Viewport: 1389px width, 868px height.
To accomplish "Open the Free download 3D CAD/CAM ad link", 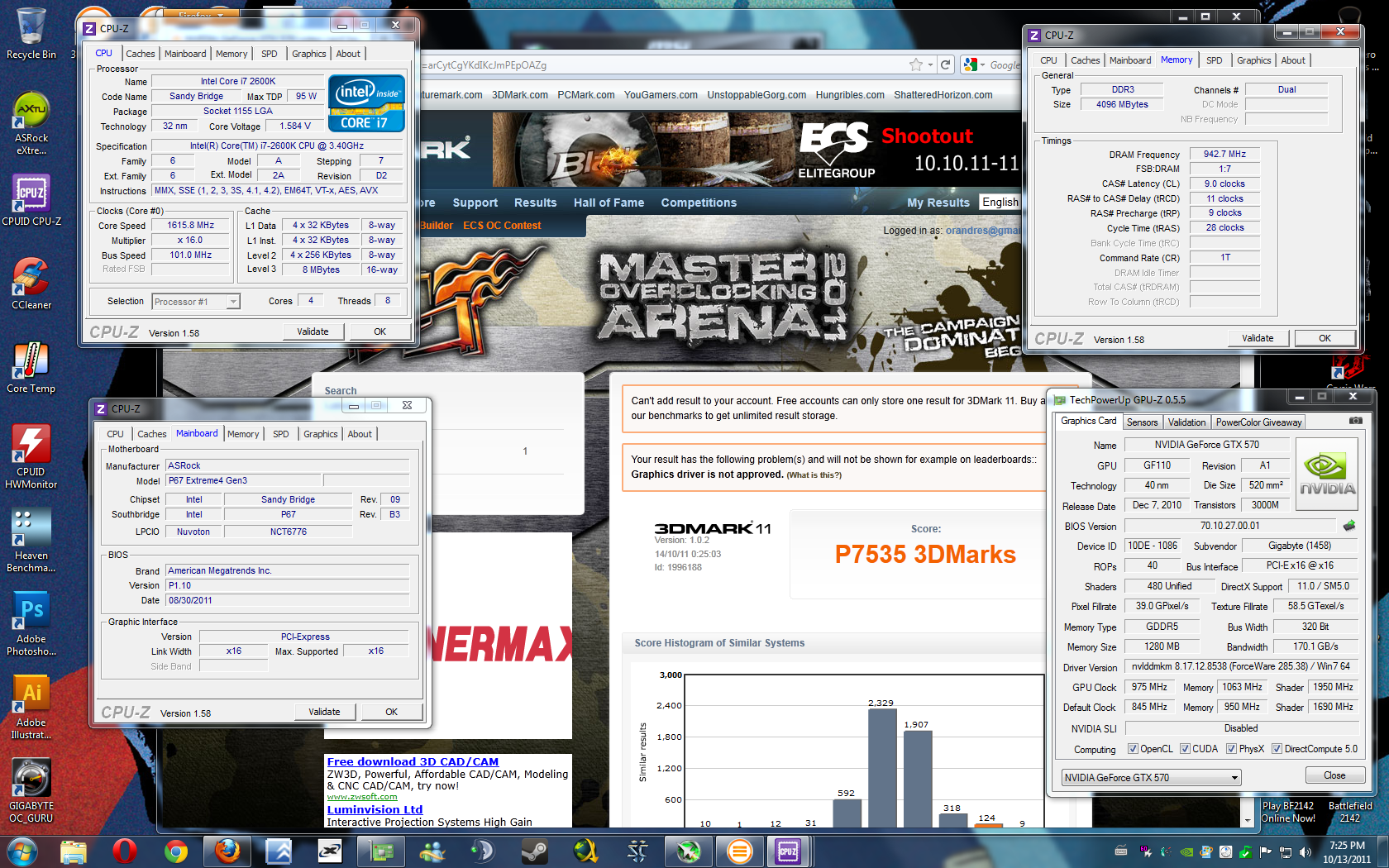I will tap(413, 762).
